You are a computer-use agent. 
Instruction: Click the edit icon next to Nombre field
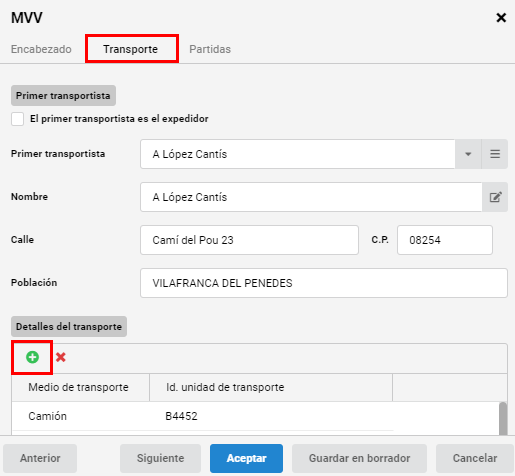click(495, 197)
